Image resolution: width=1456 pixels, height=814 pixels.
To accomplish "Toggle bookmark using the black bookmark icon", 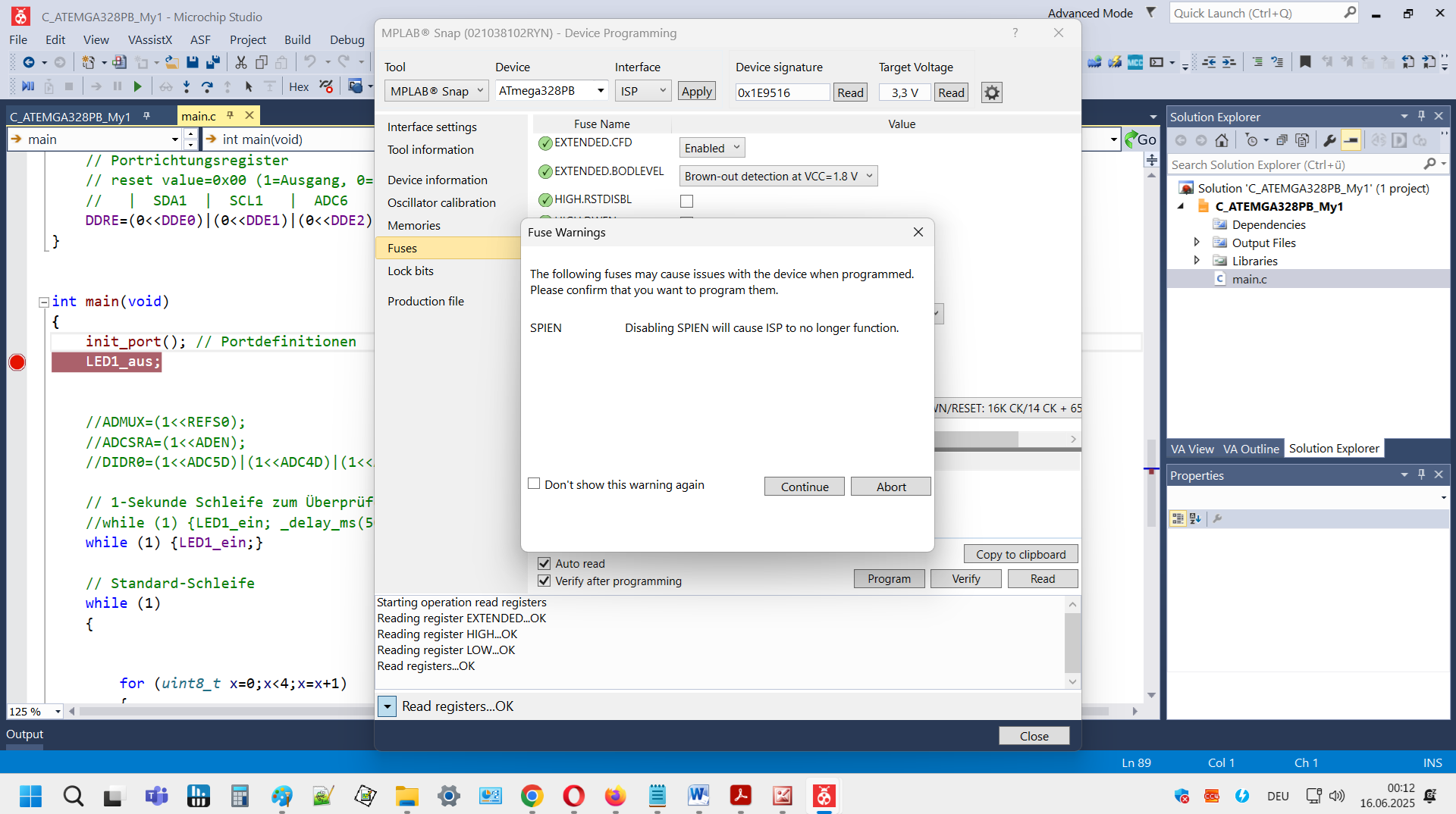I will (x=1305, y=62).
